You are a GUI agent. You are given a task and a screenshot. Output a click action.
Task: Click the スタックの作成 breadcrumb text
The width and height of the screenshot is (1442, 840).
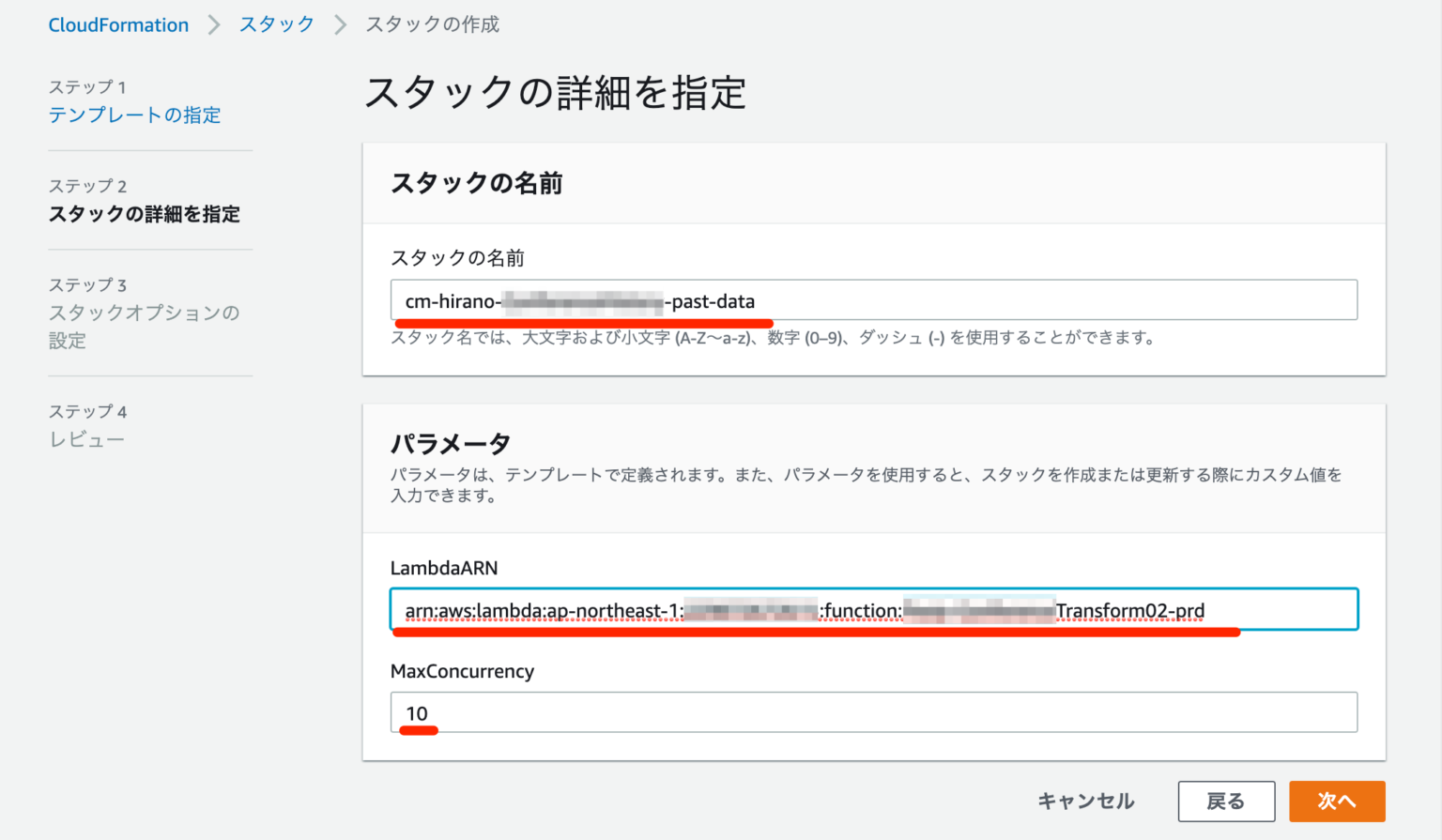(432, 24)
